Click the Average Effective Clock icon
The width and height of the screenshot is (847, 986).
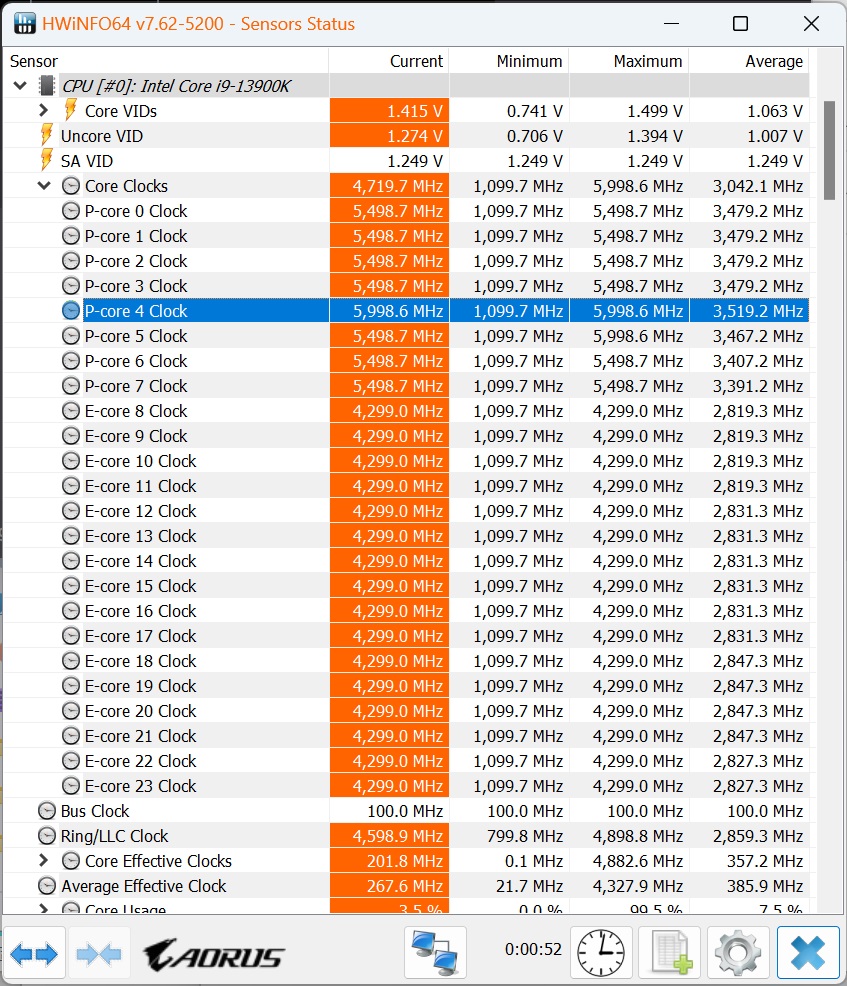(x=47, y=885)
